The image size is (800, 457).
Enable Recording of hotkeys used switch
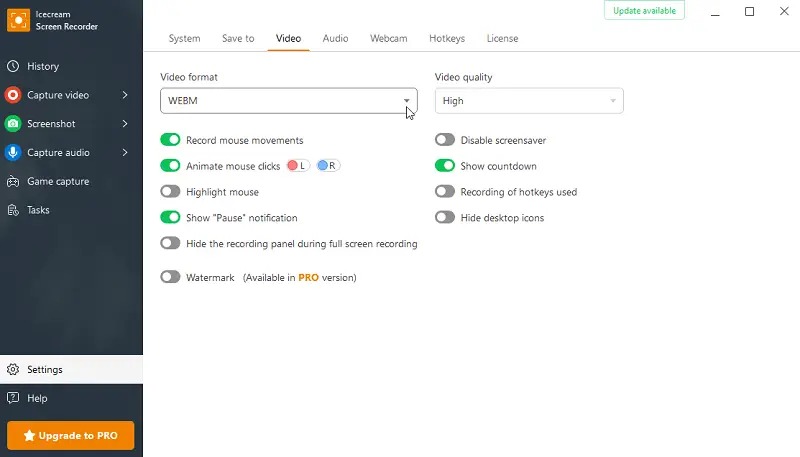445,192
